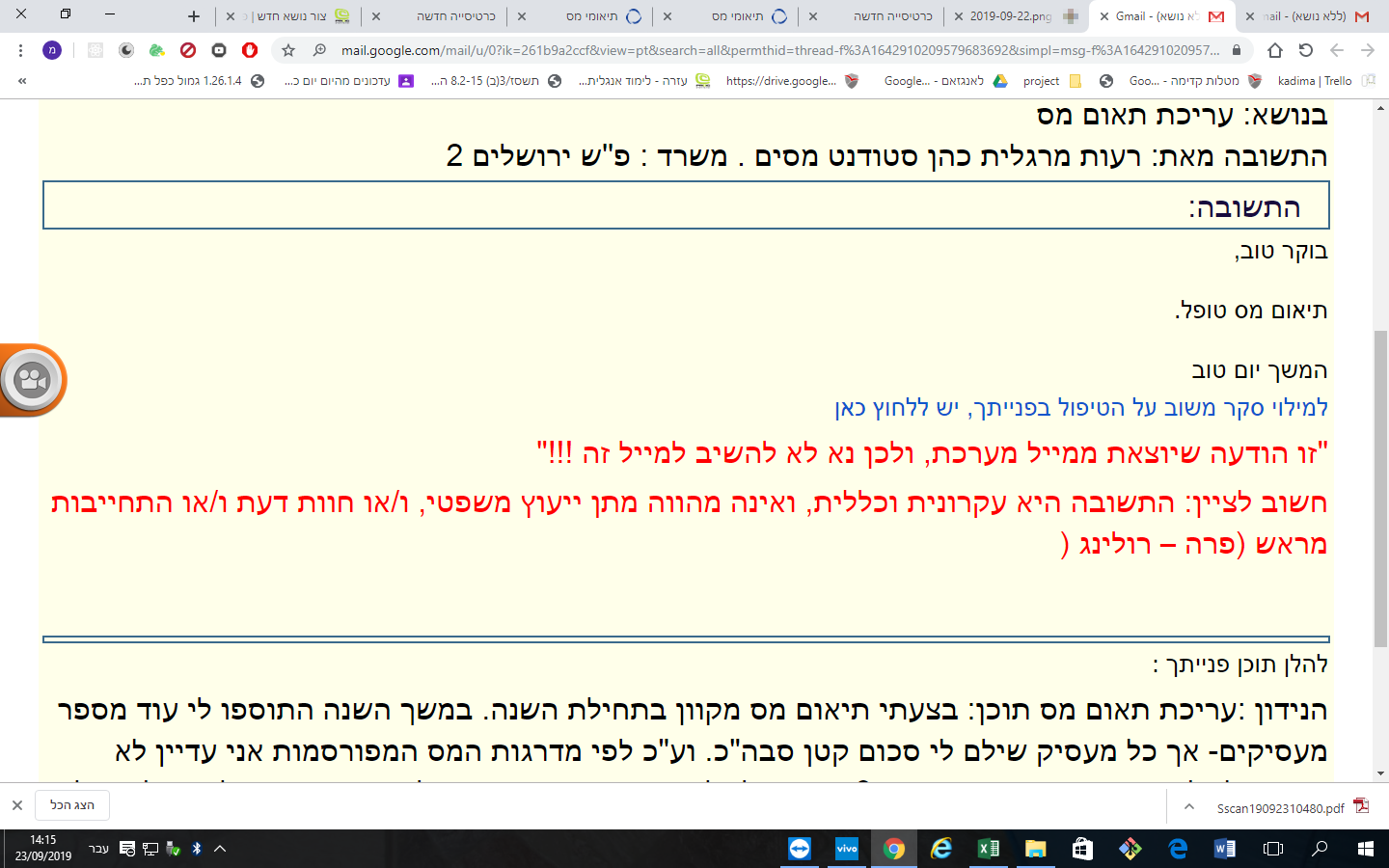
Task: Click the grayed-out extension icon in toolbar
Action: (95, 48)
